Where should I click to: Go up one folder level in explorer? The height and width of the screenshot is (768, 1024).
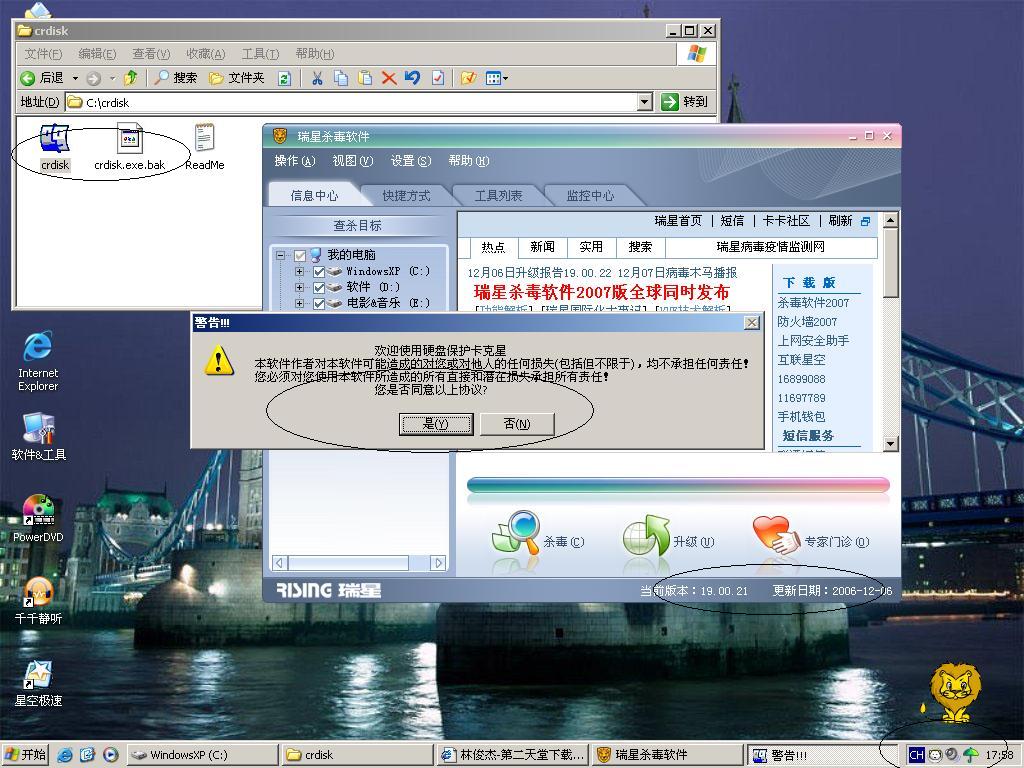point(131,78)
